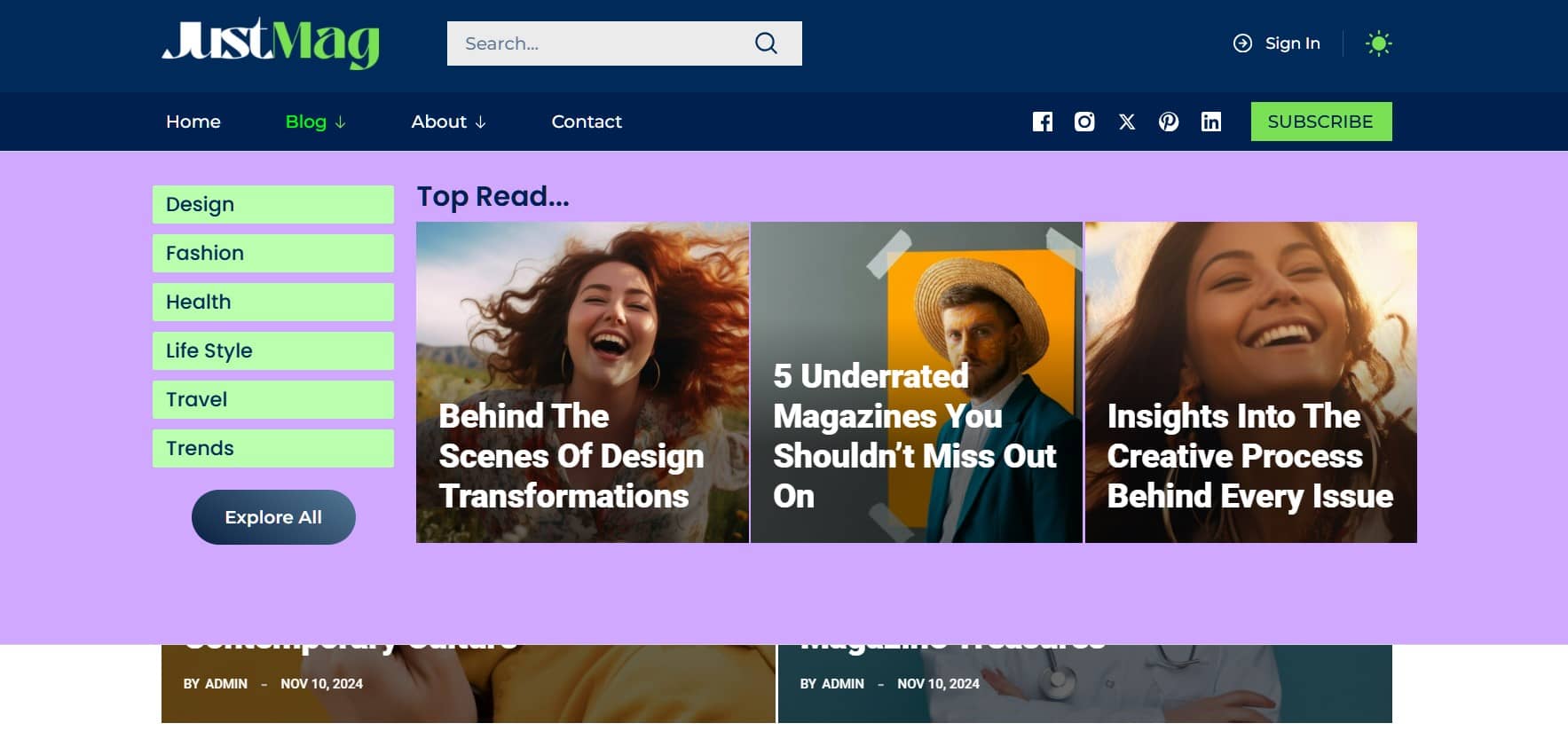Open the 5 Underrated Magazines article
This screenshot has width=1568, height=747.
(x=914, y=436)
